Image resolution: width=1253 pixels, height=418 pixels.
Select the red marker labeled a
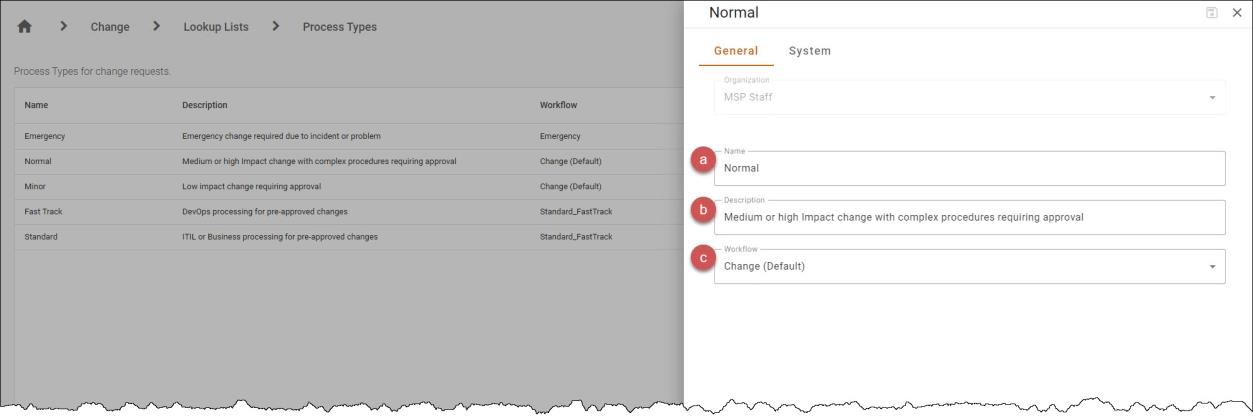coord(704,159)
